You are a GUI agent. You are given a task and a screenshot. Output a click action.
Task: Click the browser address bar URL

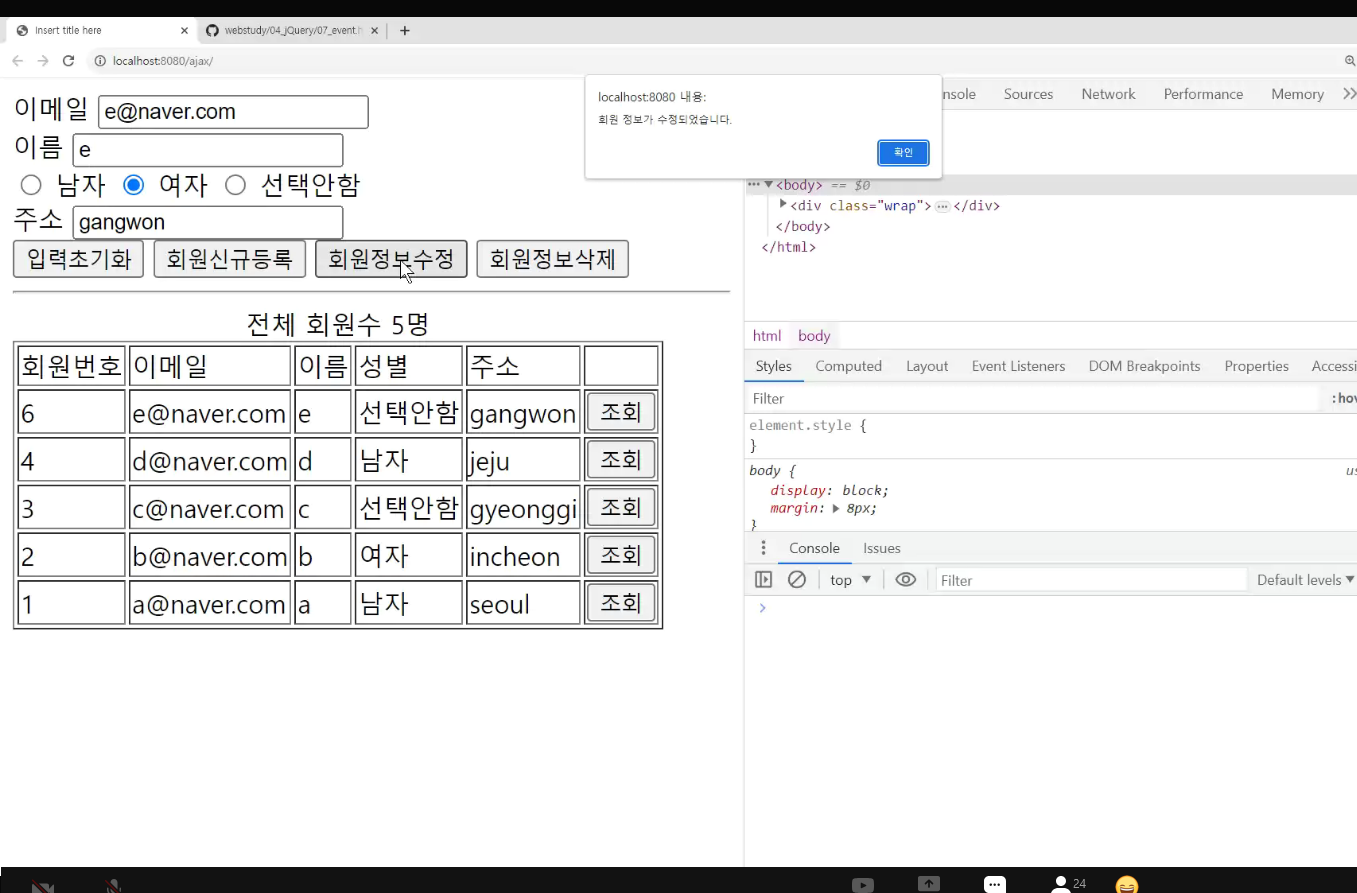(163, 61)
